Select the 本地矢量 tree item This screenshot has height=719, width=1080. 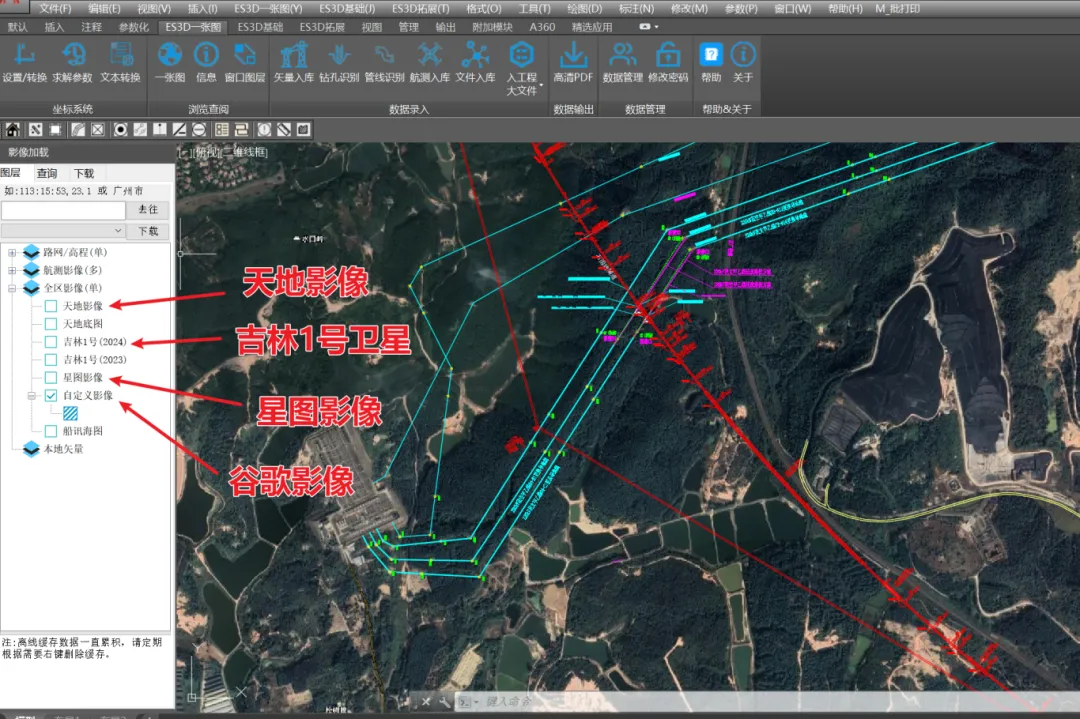(63, 449)
